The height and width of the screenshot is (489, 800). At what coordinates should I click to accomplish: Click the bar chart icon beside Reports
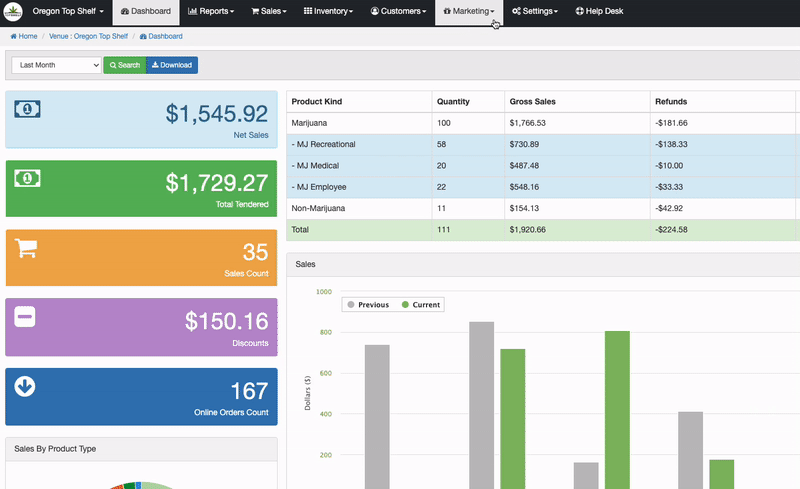pyautogui.click(x=192, y=11)
